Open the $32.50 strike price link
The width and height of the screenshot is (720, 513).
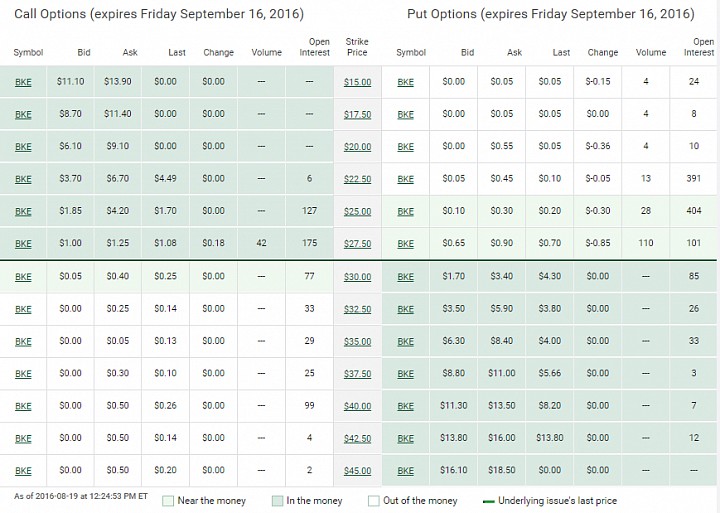coord(357,309)
